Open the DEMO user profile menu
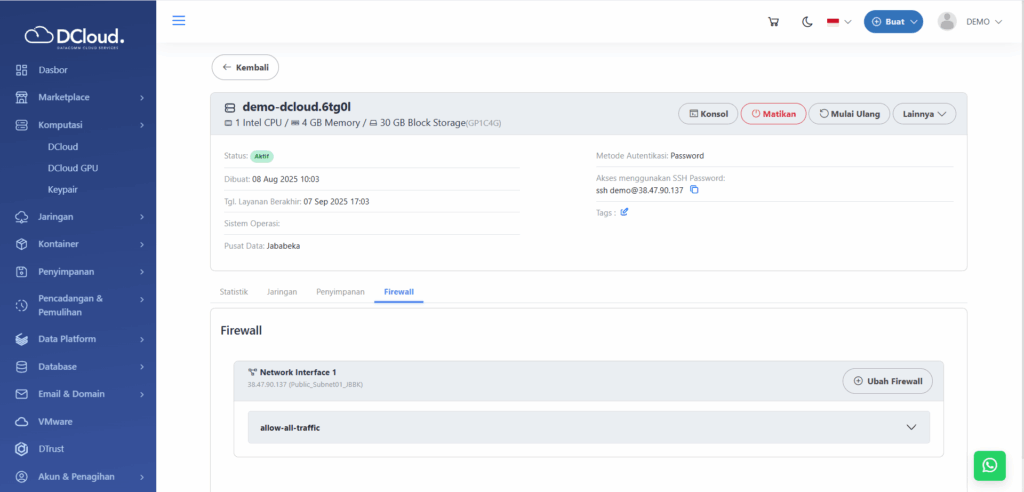This screenshot has height=492, width=1024. 969,22
